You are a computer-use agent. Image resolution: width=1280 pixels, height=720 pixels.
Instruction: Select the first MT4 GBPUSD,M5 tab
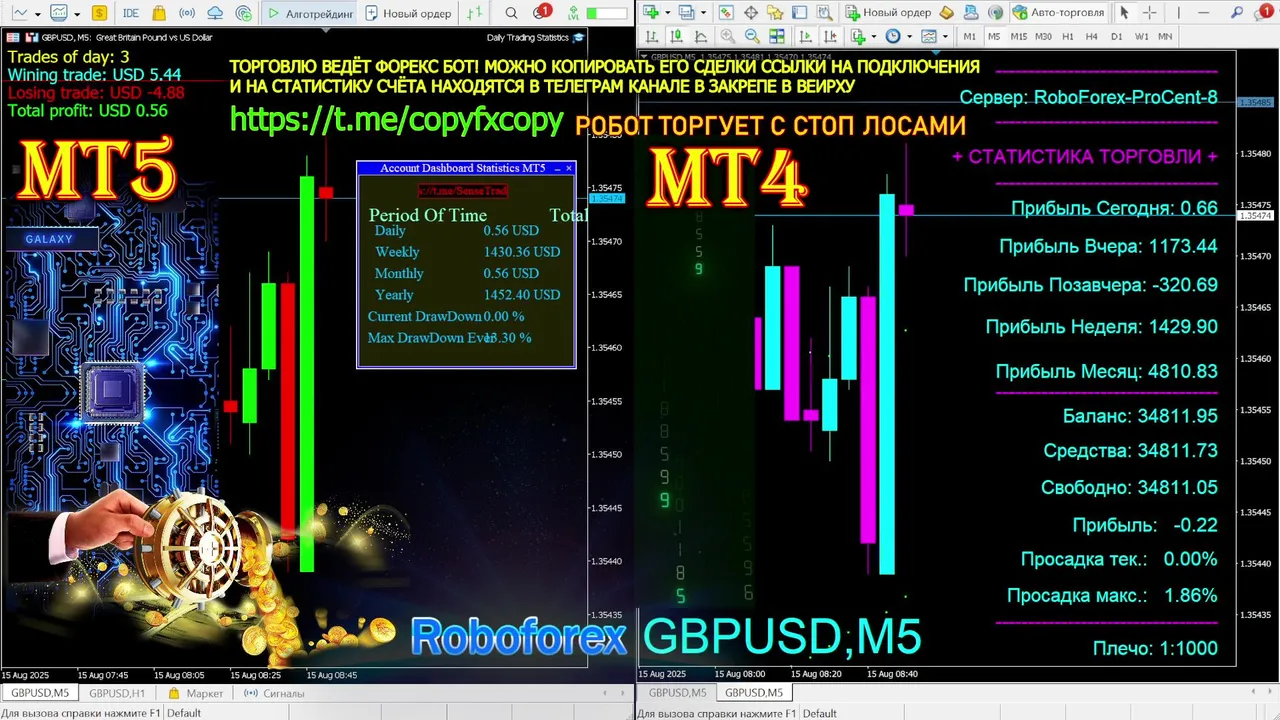[677, 692]
